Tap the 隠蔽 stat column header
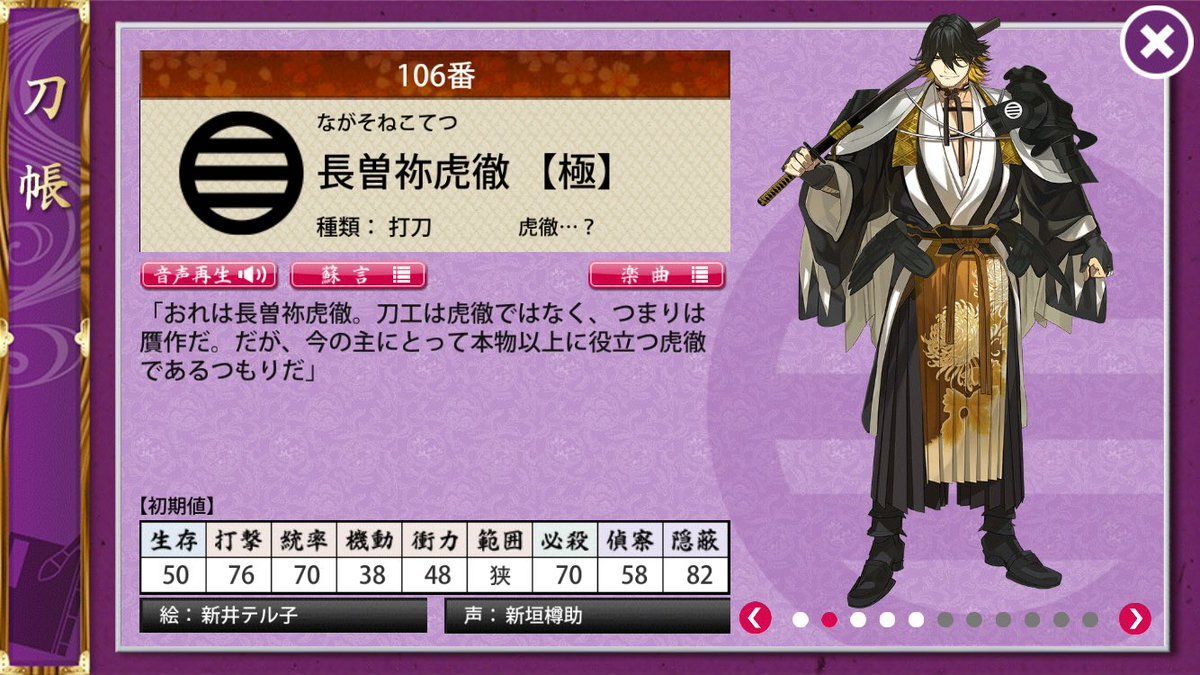Image resolution: width=1200 pixels, height=675 pixels. click(695, 541)
